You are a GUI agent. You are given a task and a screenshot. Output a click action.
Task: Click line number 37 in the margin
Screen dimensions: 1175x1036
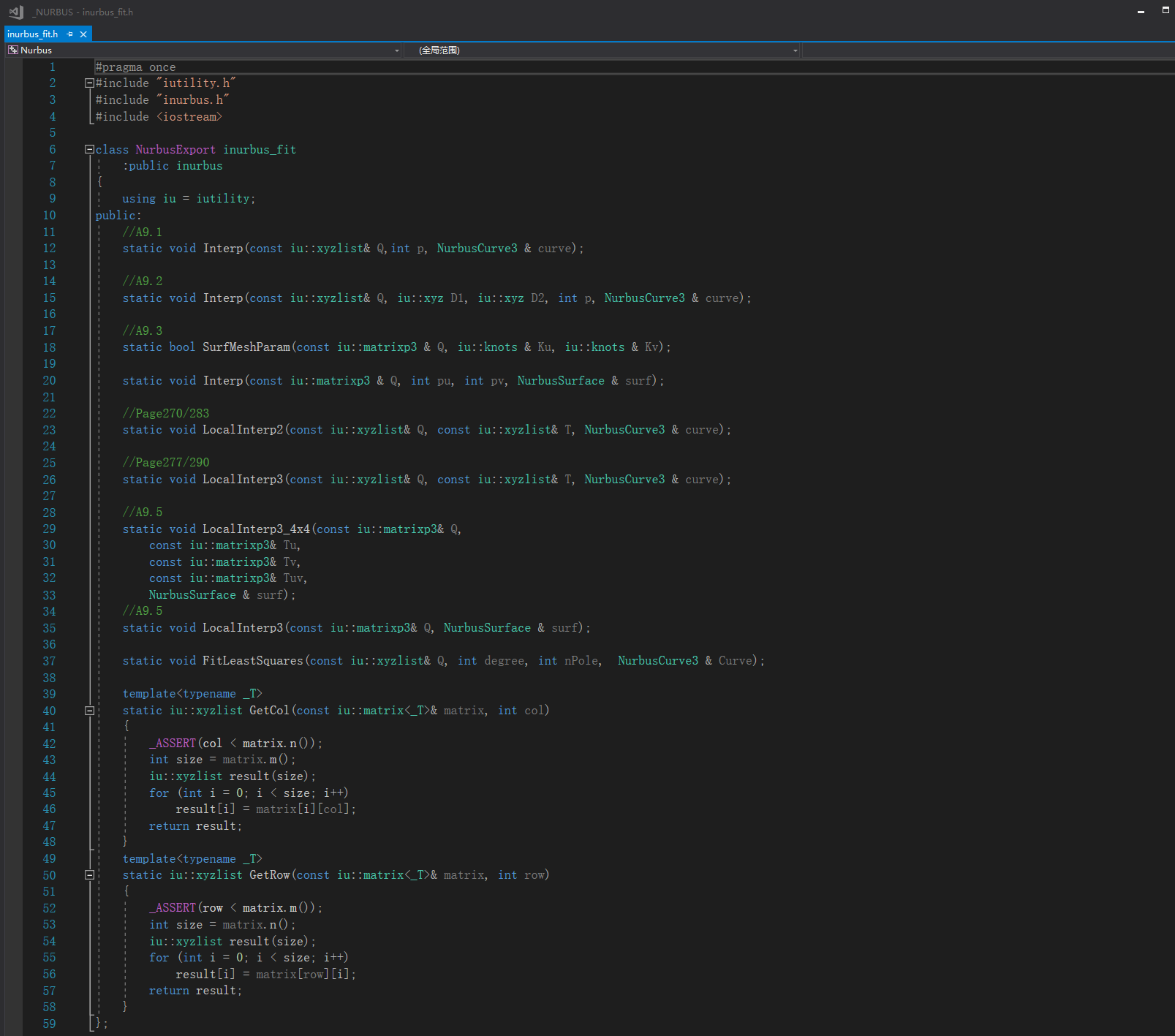pyautogui.click(x=49, y=661)
